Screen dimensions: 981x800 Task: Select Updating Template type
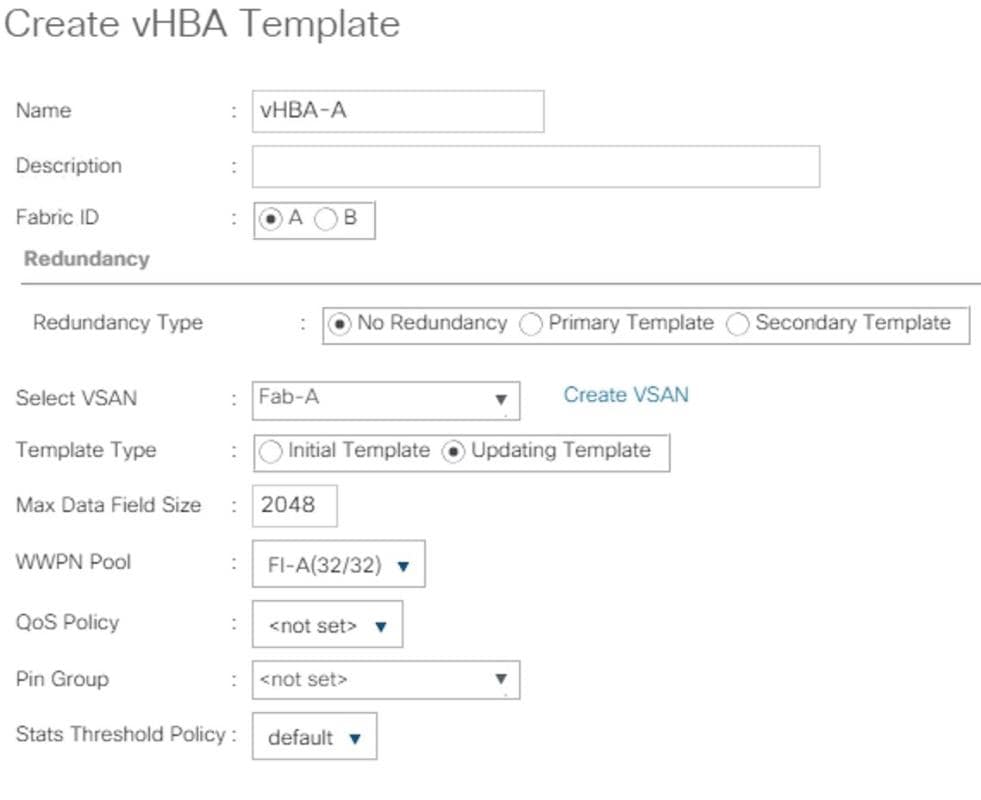coord(453,452)
